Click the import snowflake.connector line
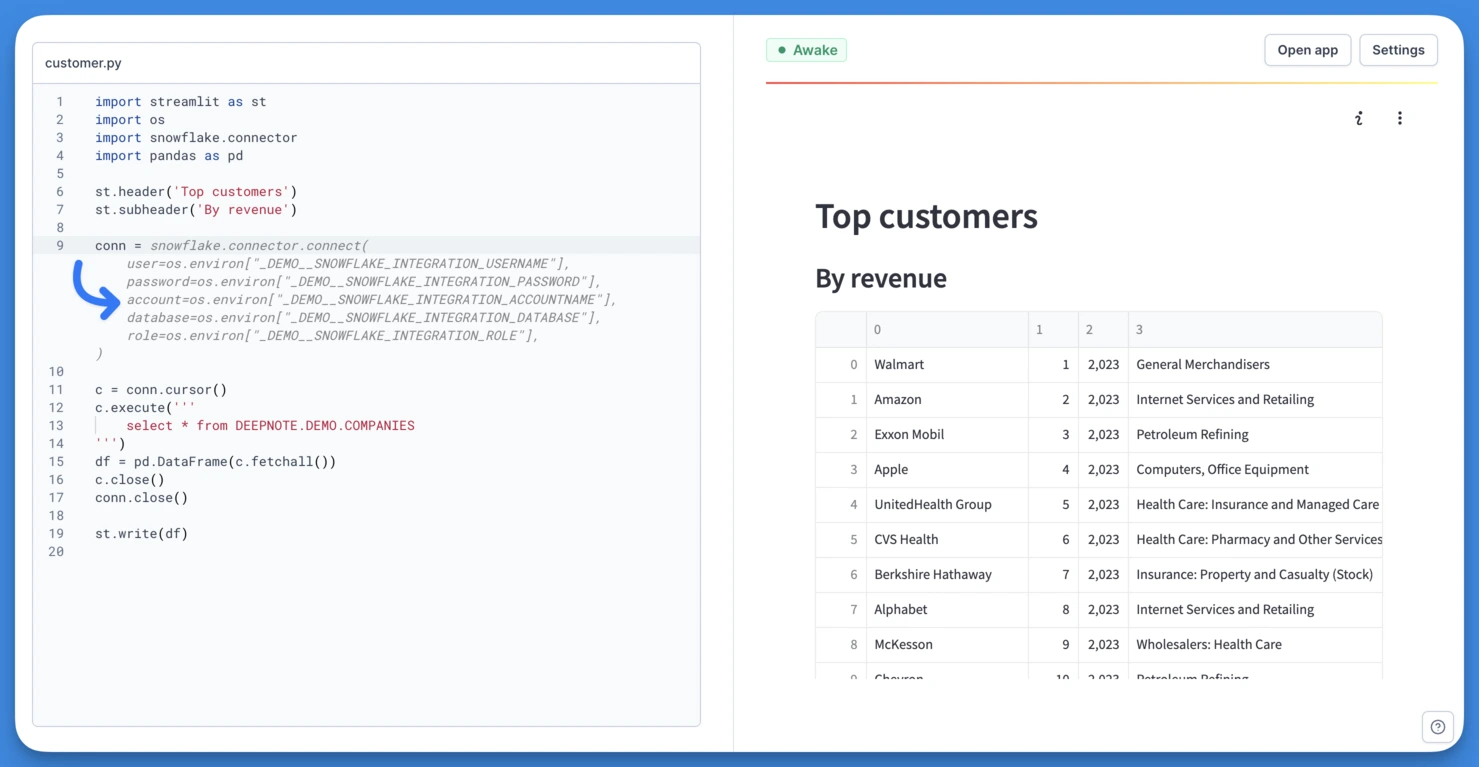 click(196, 137)
